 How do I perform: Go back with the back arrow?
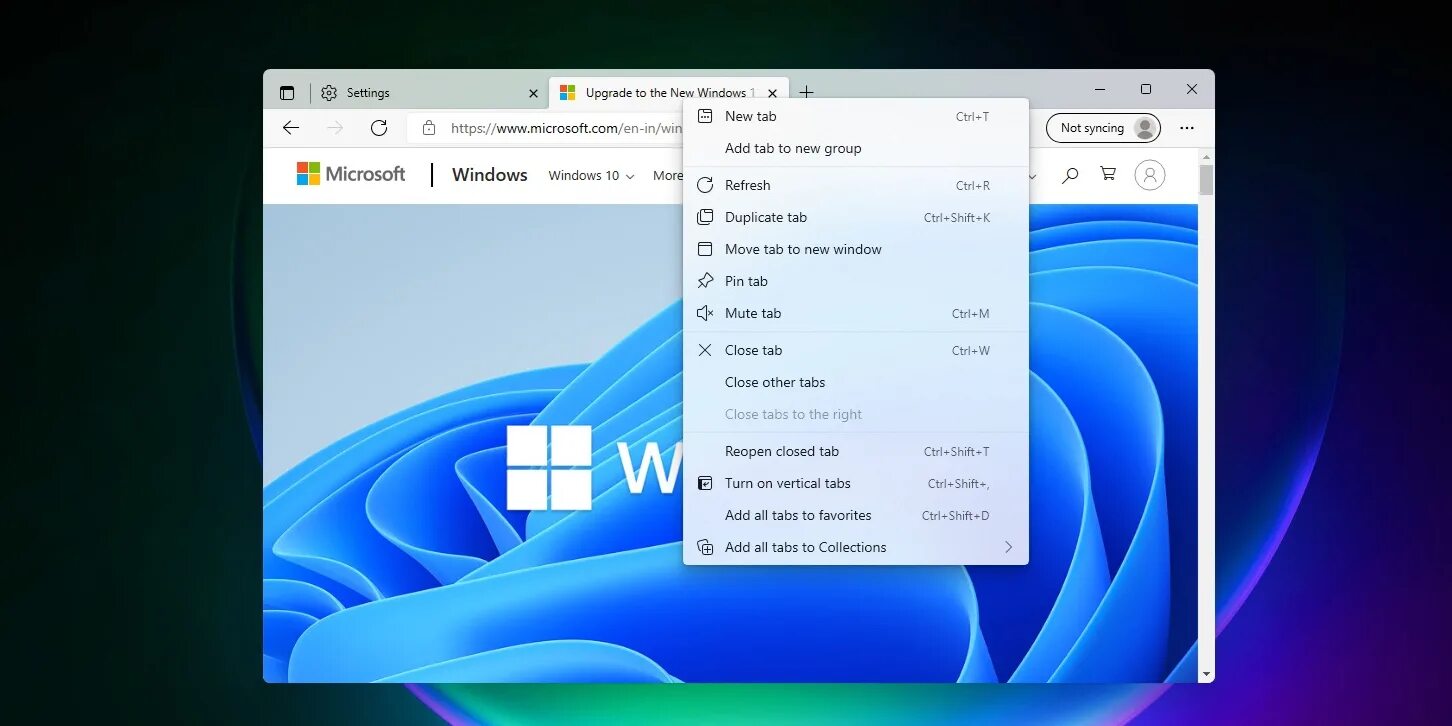[291, 128]
